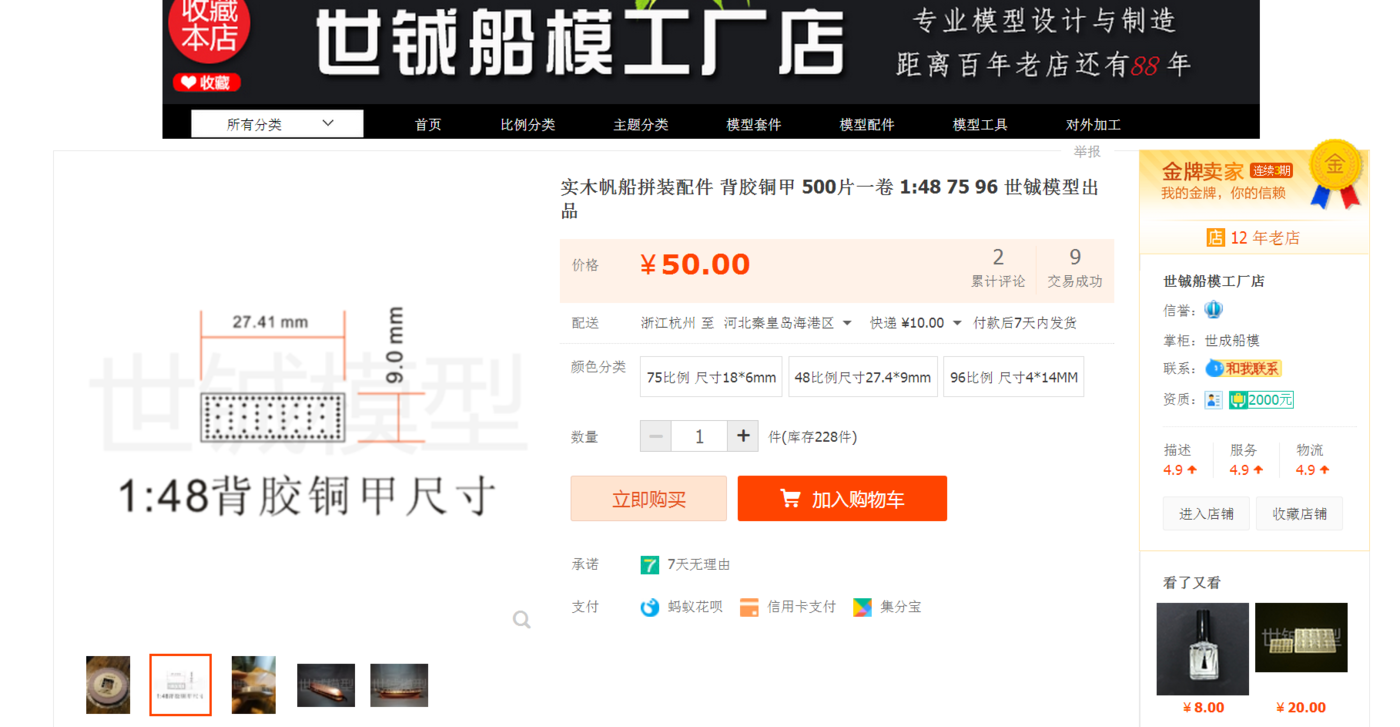1400x727 pixels.
Task: Click 掌柜 name 世成船模
Action: tap(1232, 340)
